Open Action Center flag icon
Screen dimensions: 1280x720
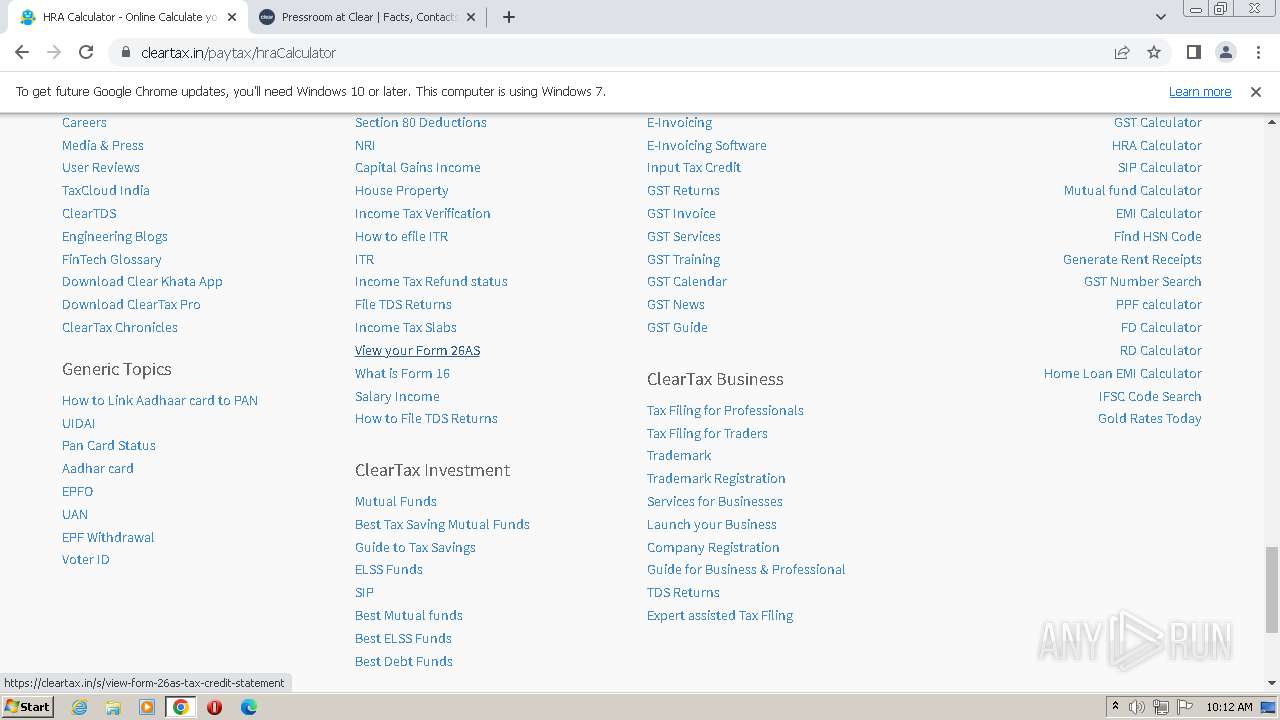tap(1185, 707)
